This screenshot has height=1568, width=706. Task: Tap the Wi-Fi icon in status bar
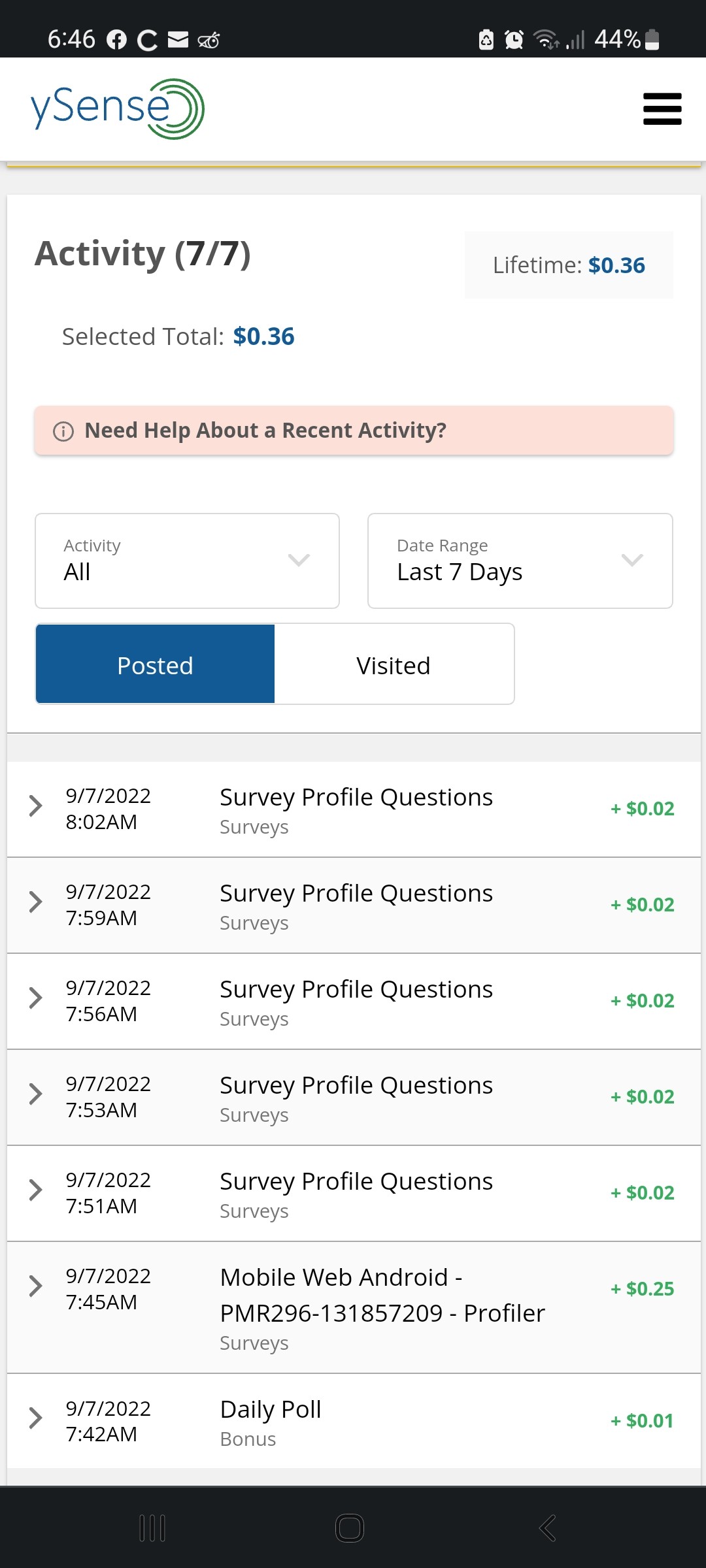point(546,40)
